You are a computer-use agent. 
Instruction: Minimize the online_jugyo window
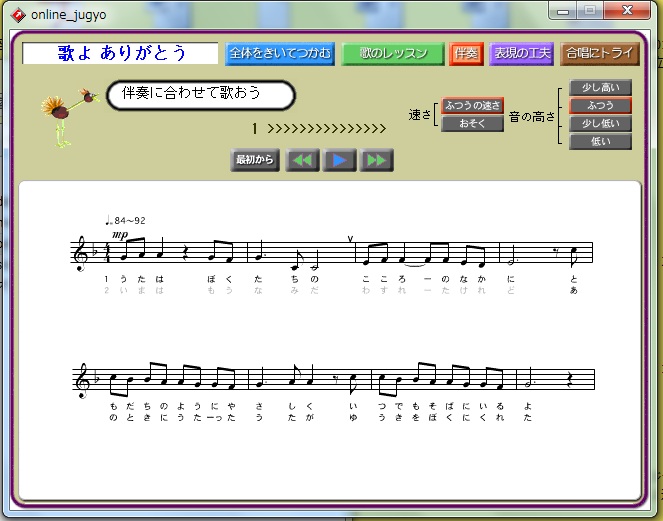563,11
